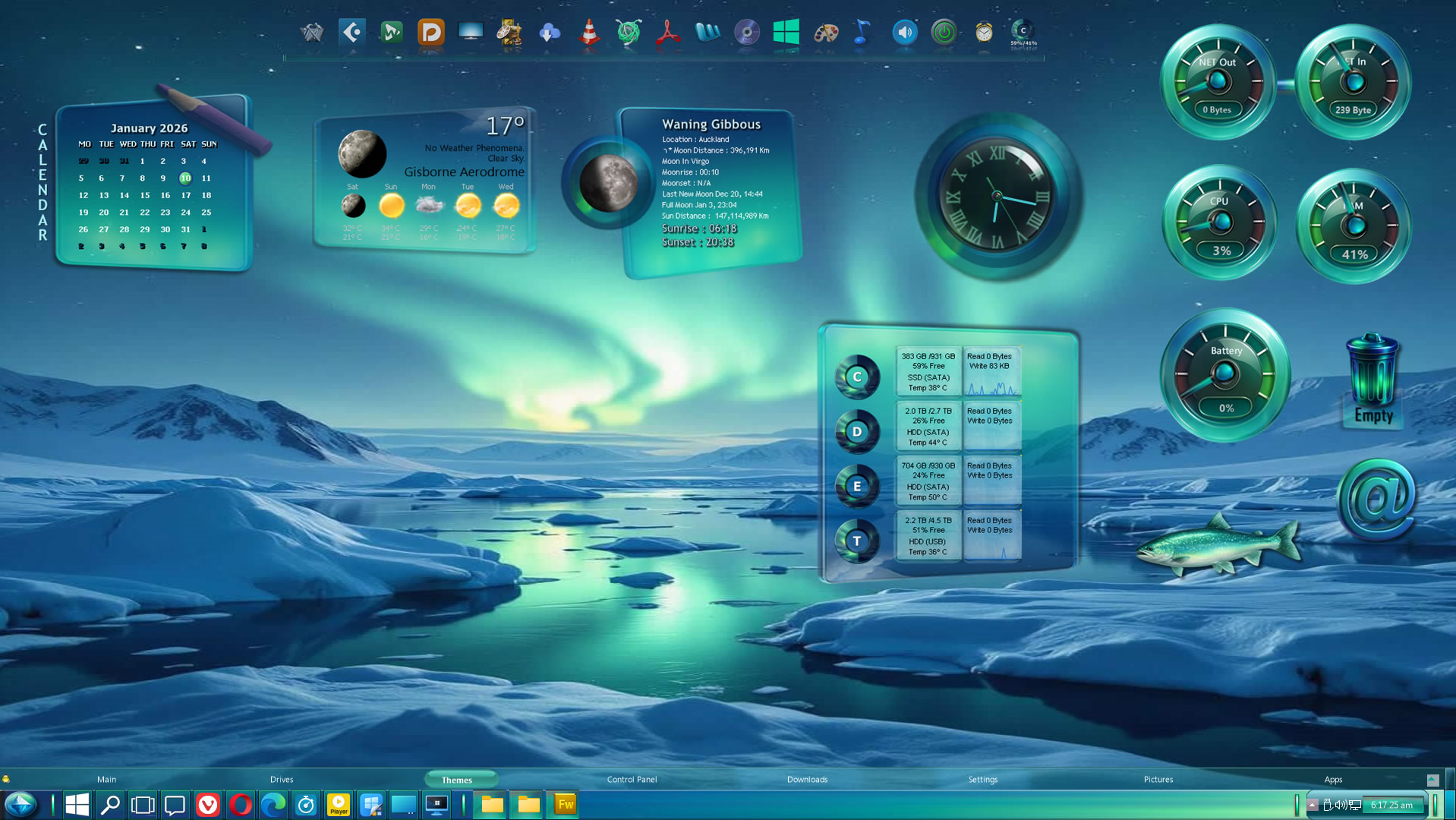Expand the hidden system tray icons arrow
The width and height of the screenshot is (1456, 820).
pyautogui.click(x=1313, y=805)
